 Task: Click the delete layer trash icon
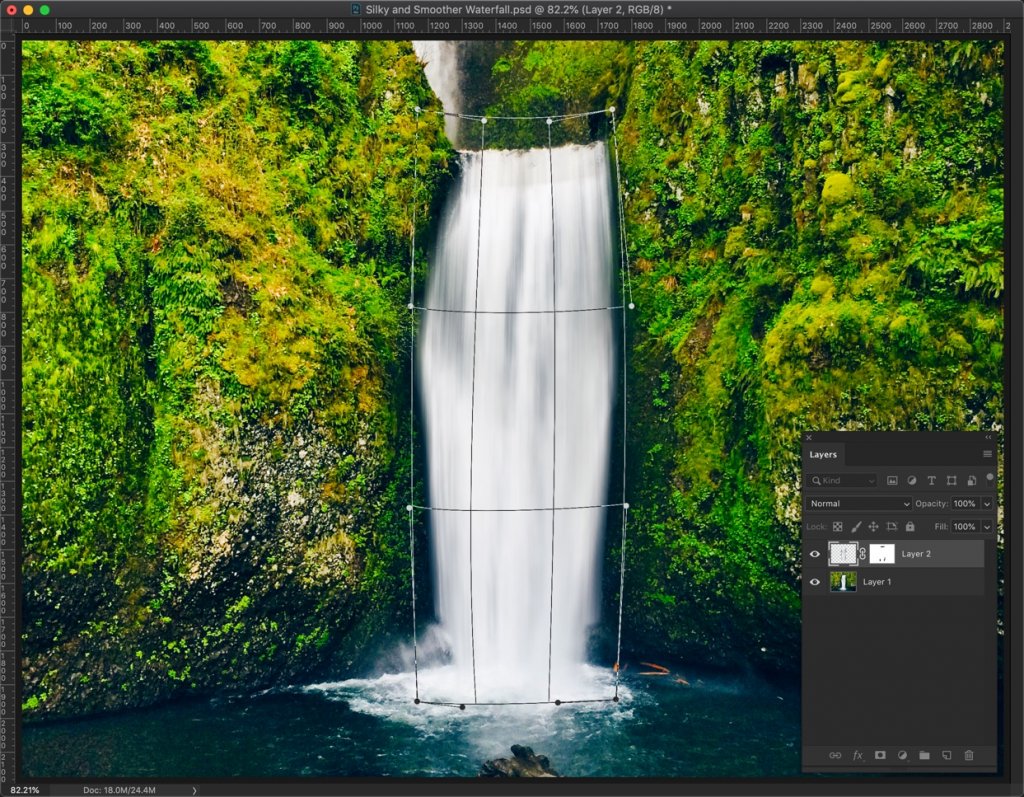pos(969,755)
